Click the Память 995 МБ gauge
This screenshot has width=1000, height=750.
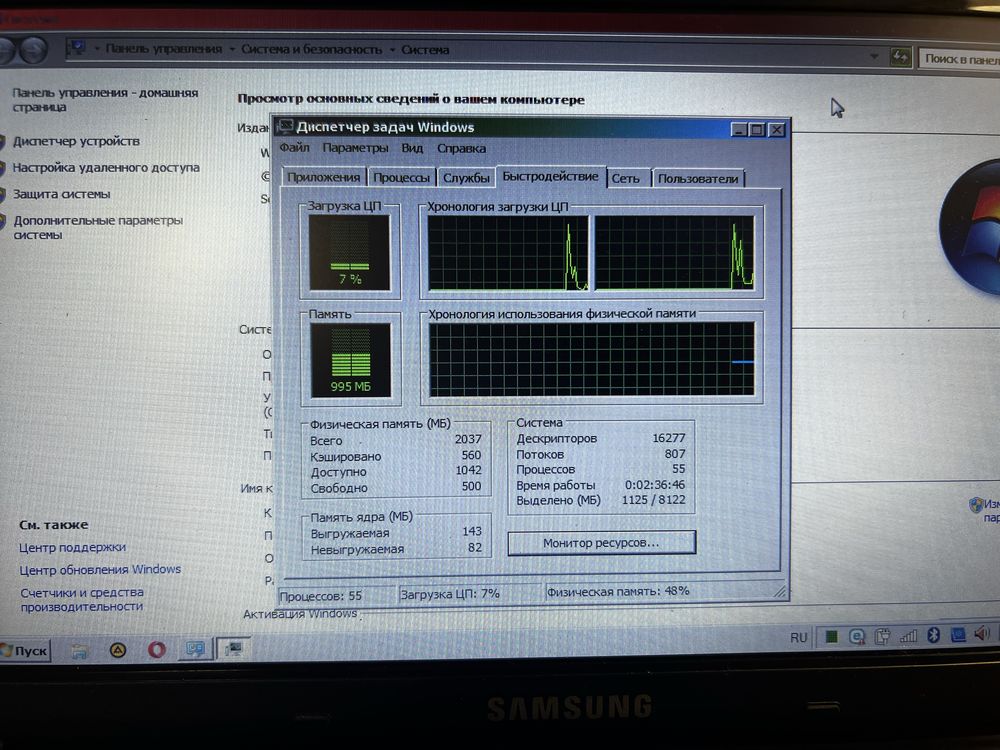tap(351, 360)
